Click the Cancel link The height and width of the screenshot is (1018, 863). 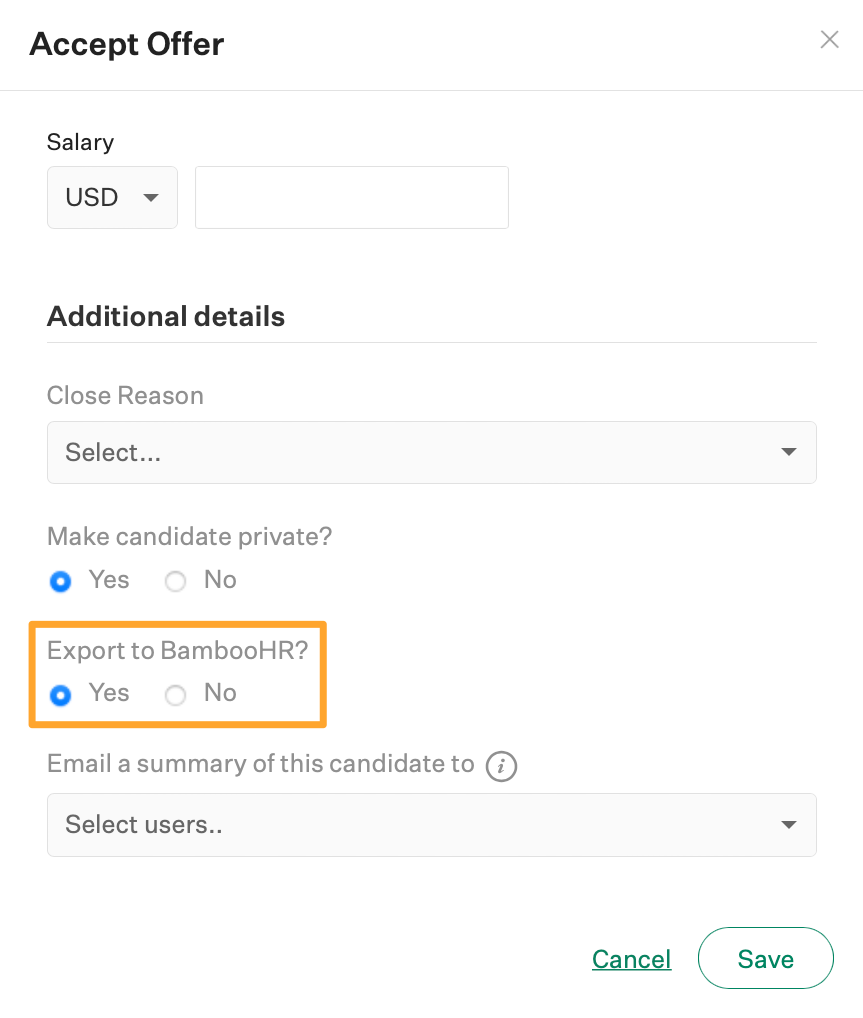[631, 959]
